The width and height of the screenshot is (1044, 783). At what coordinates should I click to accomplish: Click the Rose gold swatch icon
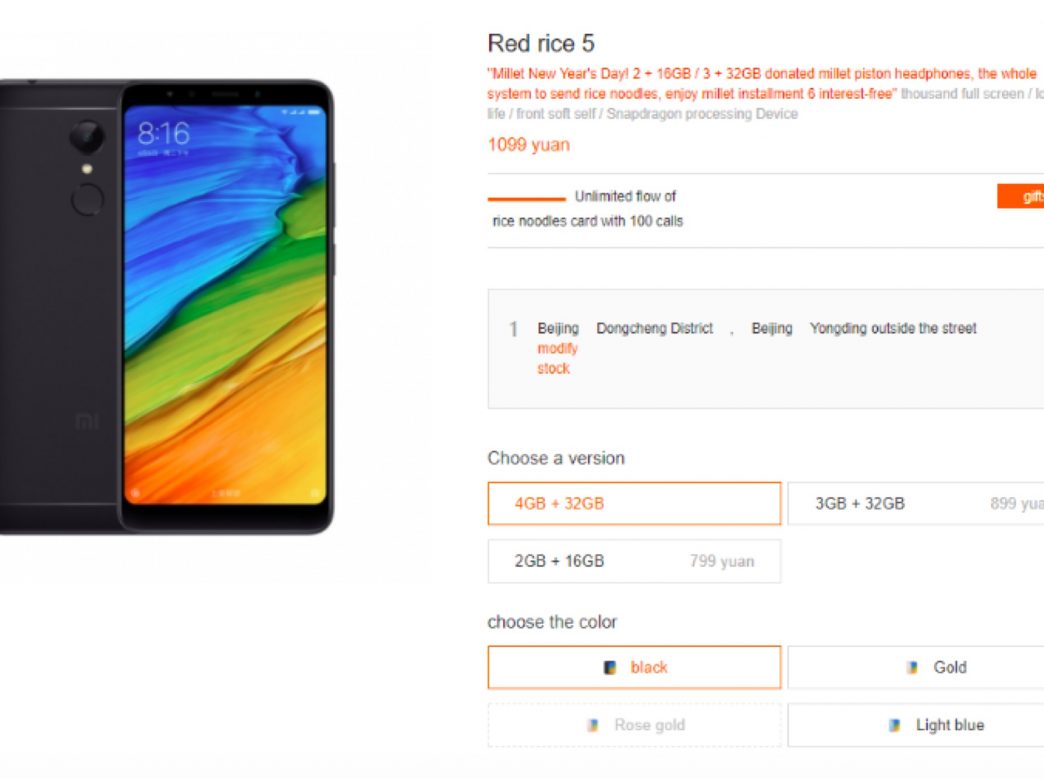point(593,725)
